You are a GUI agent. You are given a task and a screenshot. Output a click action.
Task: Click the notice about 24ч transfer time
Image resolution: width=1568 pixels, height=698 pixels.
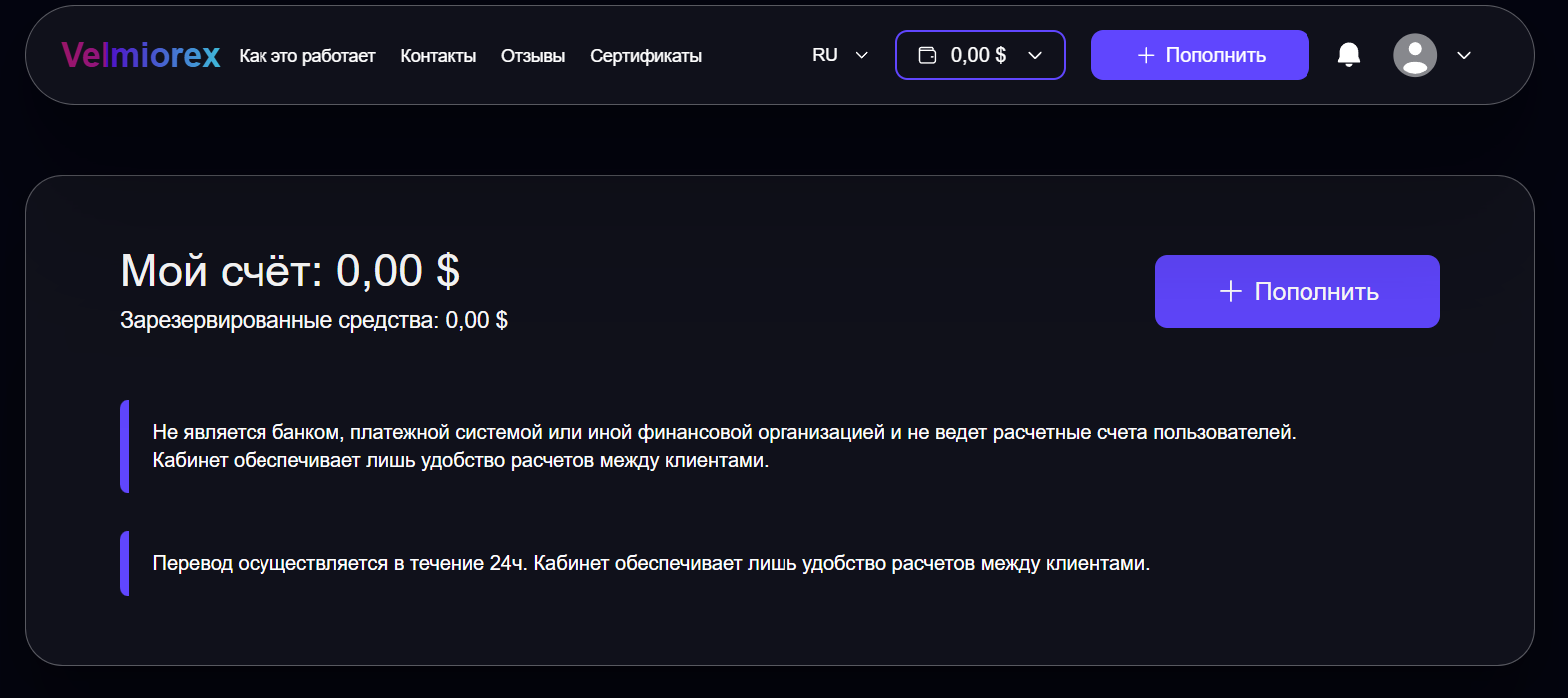(x=650, y=563)
